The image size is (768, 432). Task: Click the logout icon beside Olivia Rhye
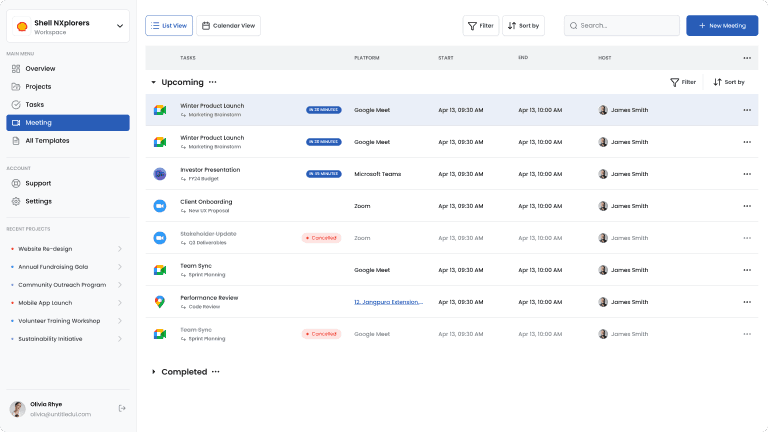[122, 408]
